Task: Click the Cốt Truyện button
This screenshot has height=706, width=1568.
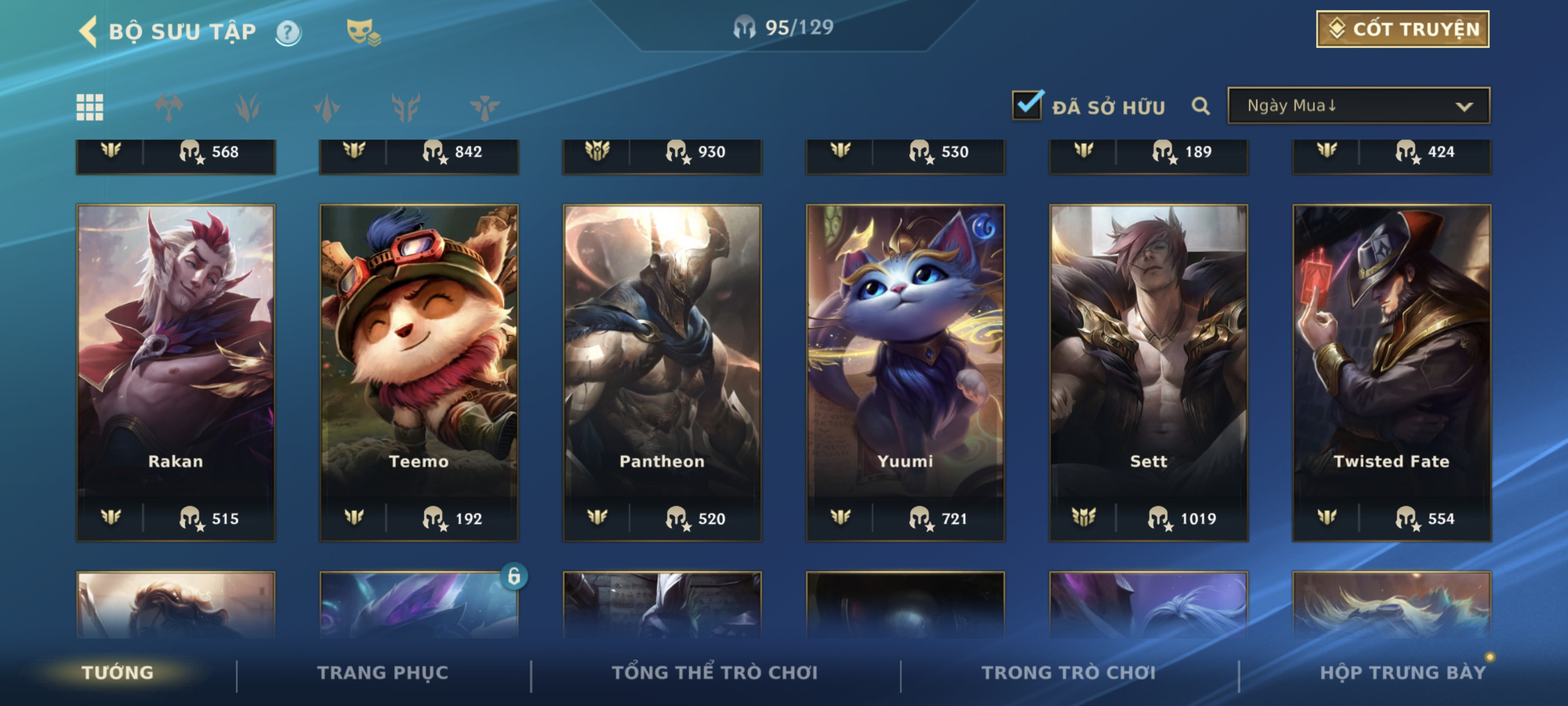Action: pyautogui.click(x=1402, y=29)
